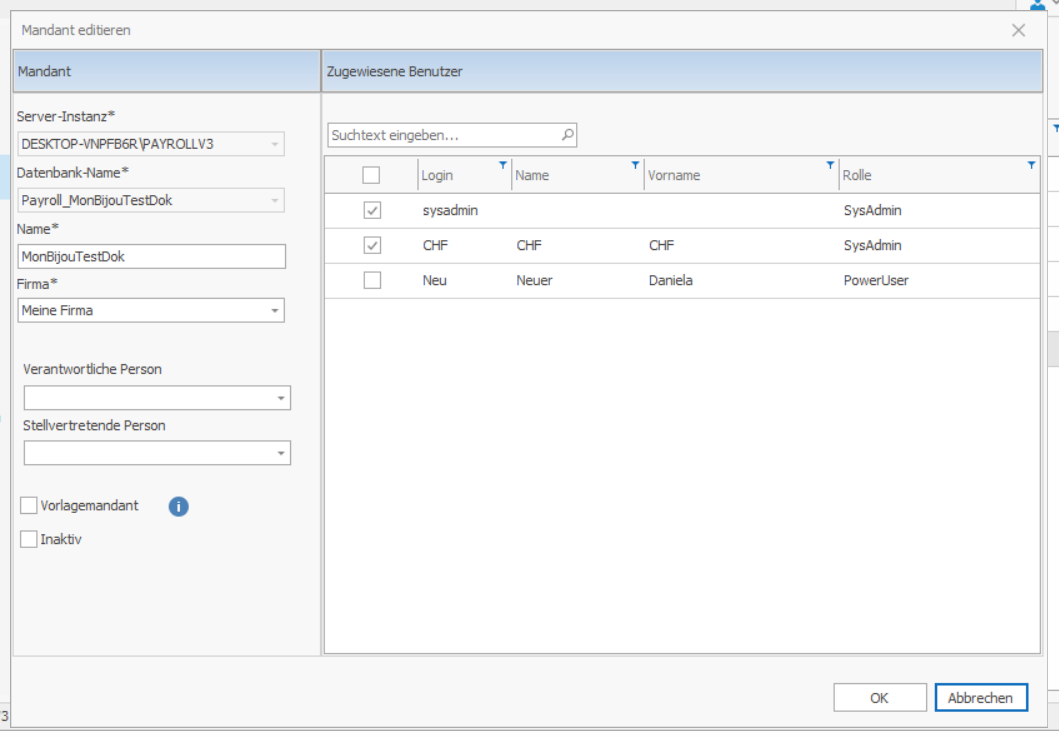Check the box for user Neu

372,281
